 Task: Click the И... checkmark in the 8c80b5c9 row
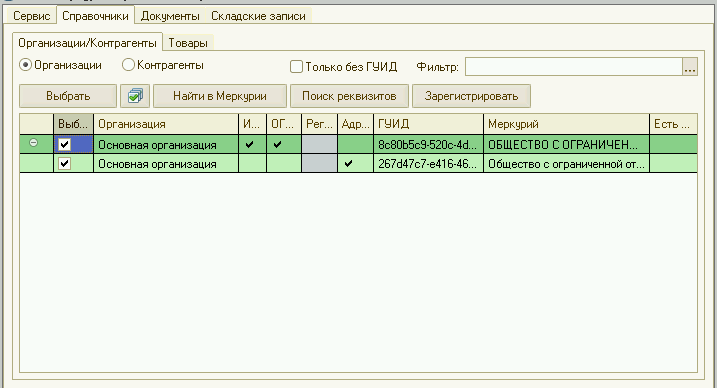point(250,144)
